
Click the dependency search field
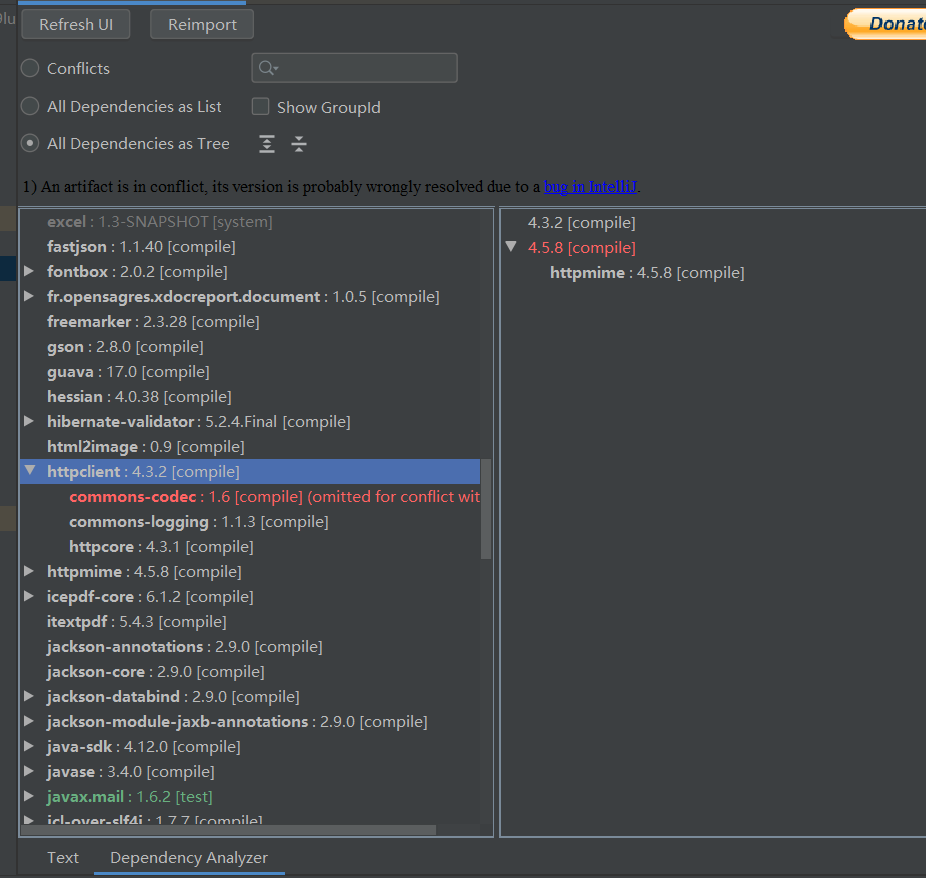click(354, 68)
